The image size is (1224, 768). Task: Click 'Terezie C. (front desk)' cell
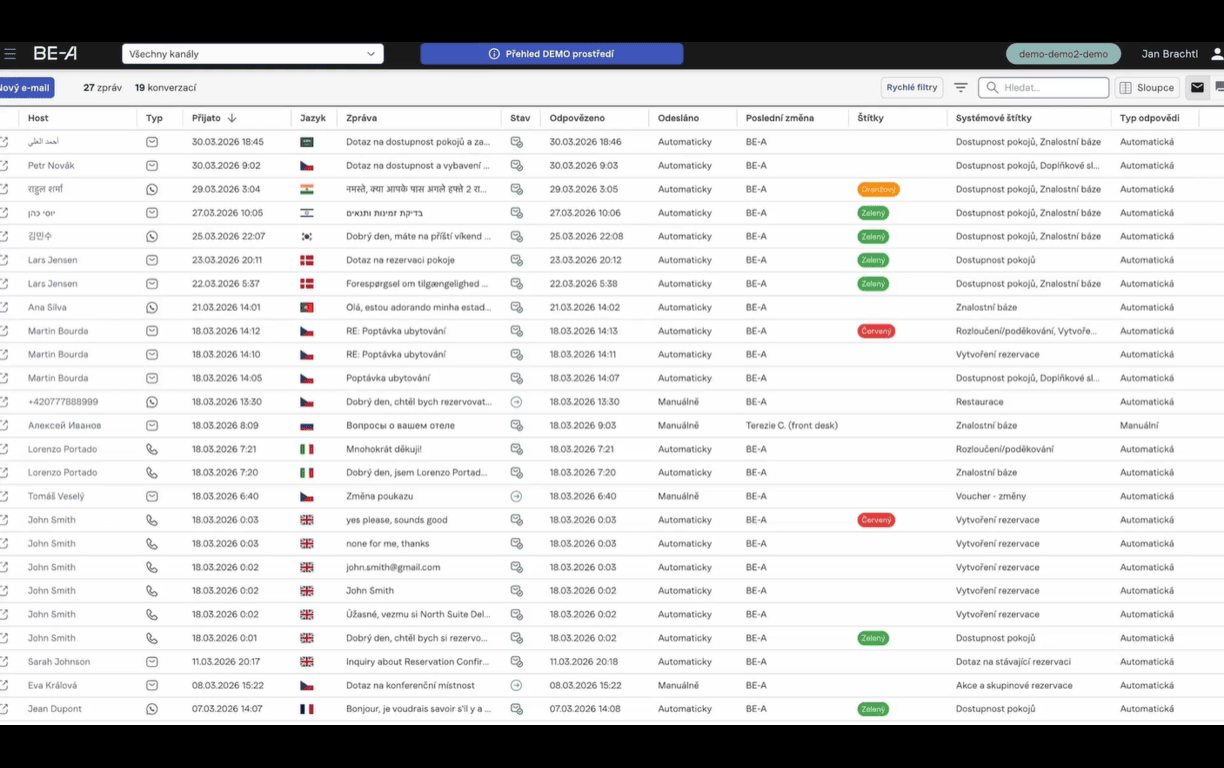(x=792, y=425)
